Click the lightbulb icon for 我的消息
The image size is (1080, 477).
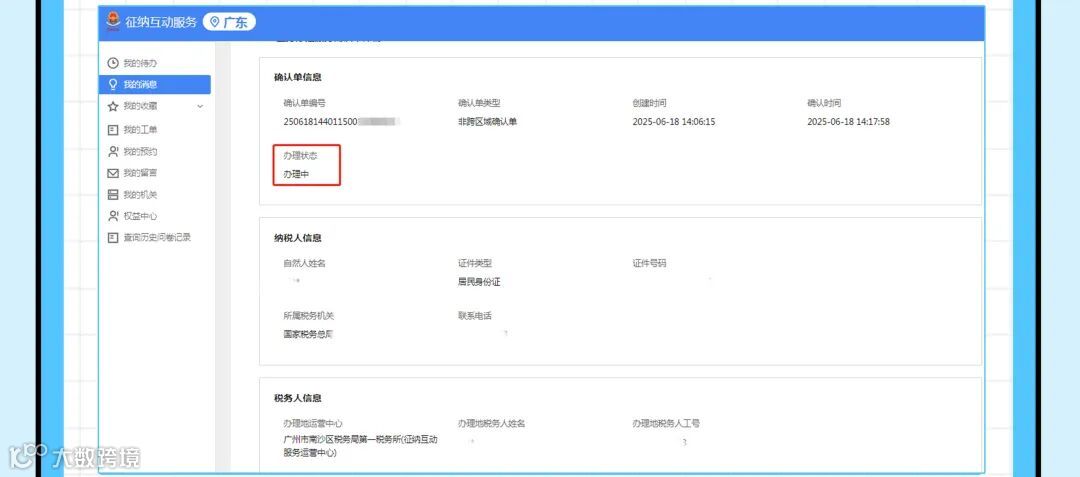point(113,85)
